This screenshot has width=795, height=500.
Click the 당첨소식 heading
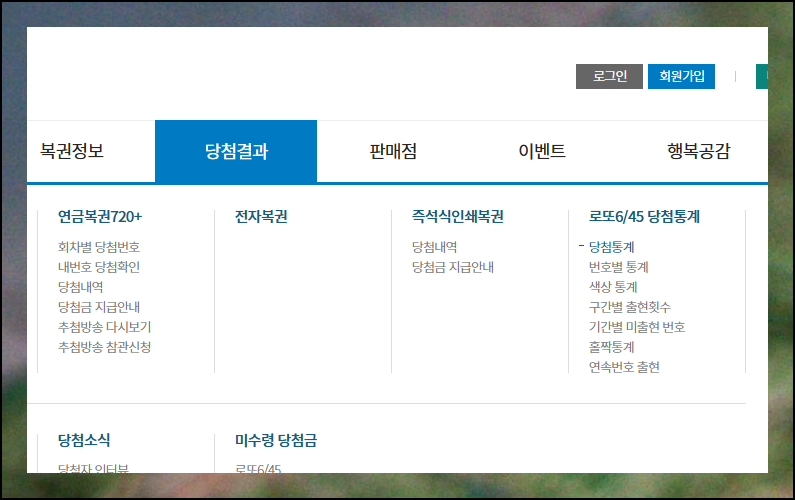(x=84, y=440)
